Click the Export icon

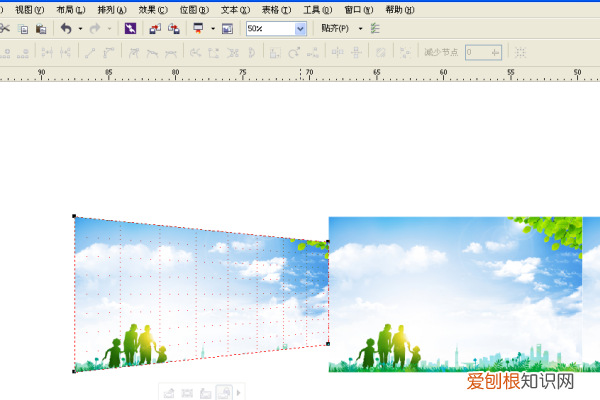(174, 29)
